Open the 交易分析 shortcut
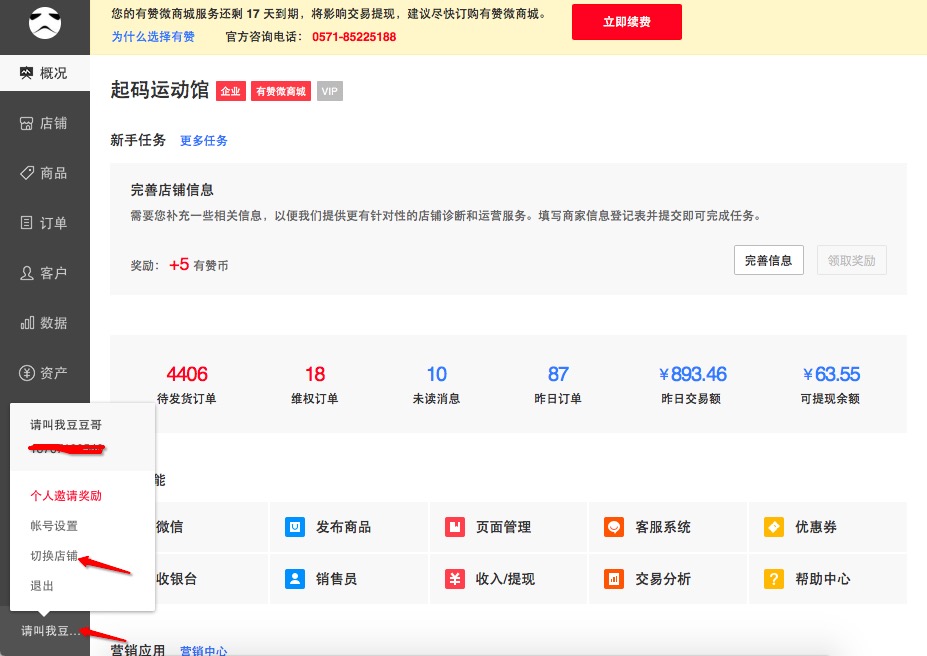Screen dimensions: 927x656 click(668, 579)
